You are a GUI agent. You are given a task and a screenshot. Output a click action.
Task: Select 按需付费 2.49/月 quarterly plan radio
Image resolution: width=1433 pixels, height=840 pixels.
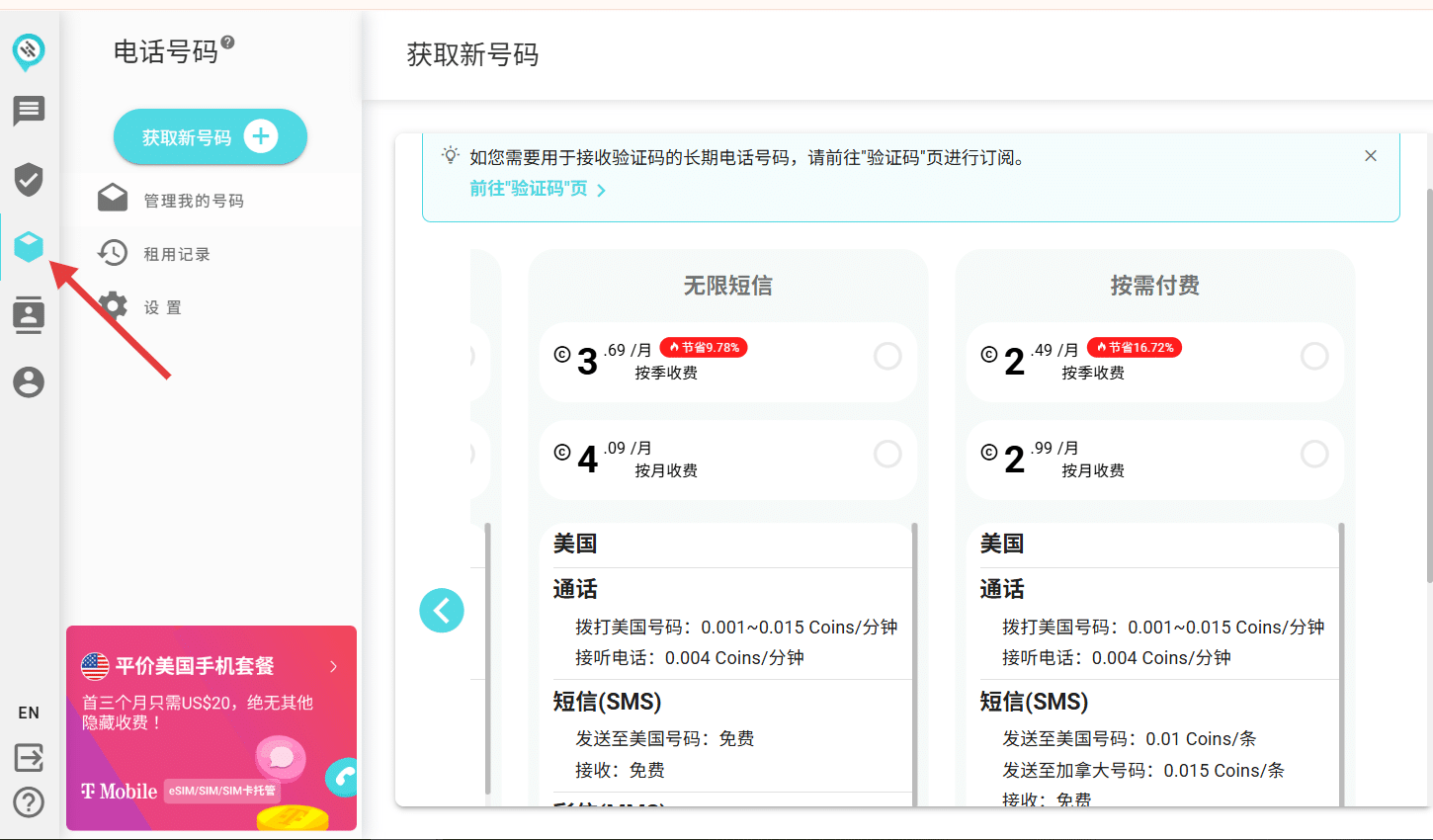click(1314, 356)
